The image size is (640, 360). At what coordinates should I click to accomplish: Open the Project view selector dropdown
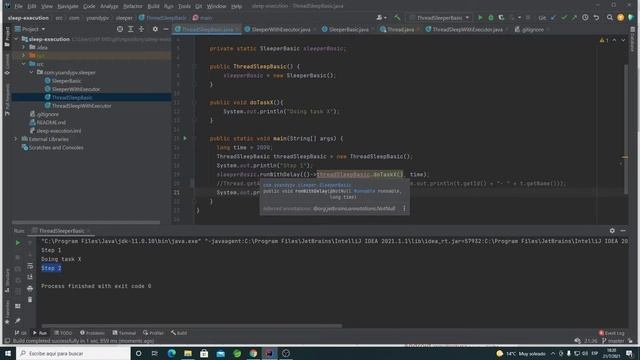[x=30, y=29]
